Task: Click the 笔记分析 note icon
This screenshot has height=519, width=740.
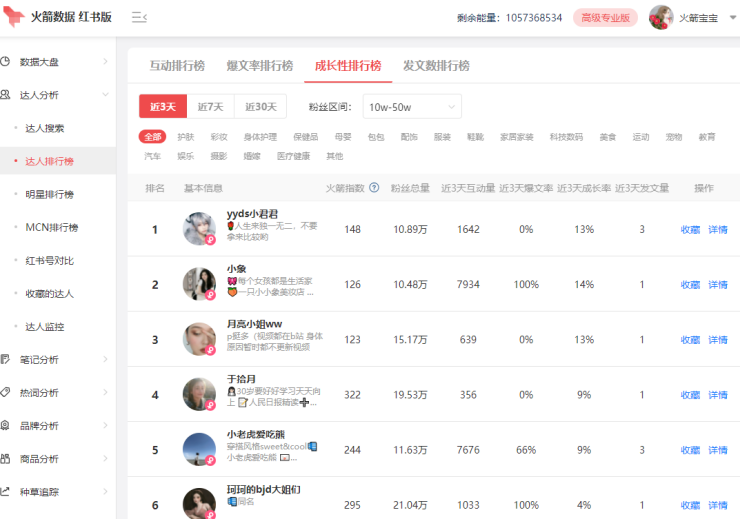Action: pos(5,359)
